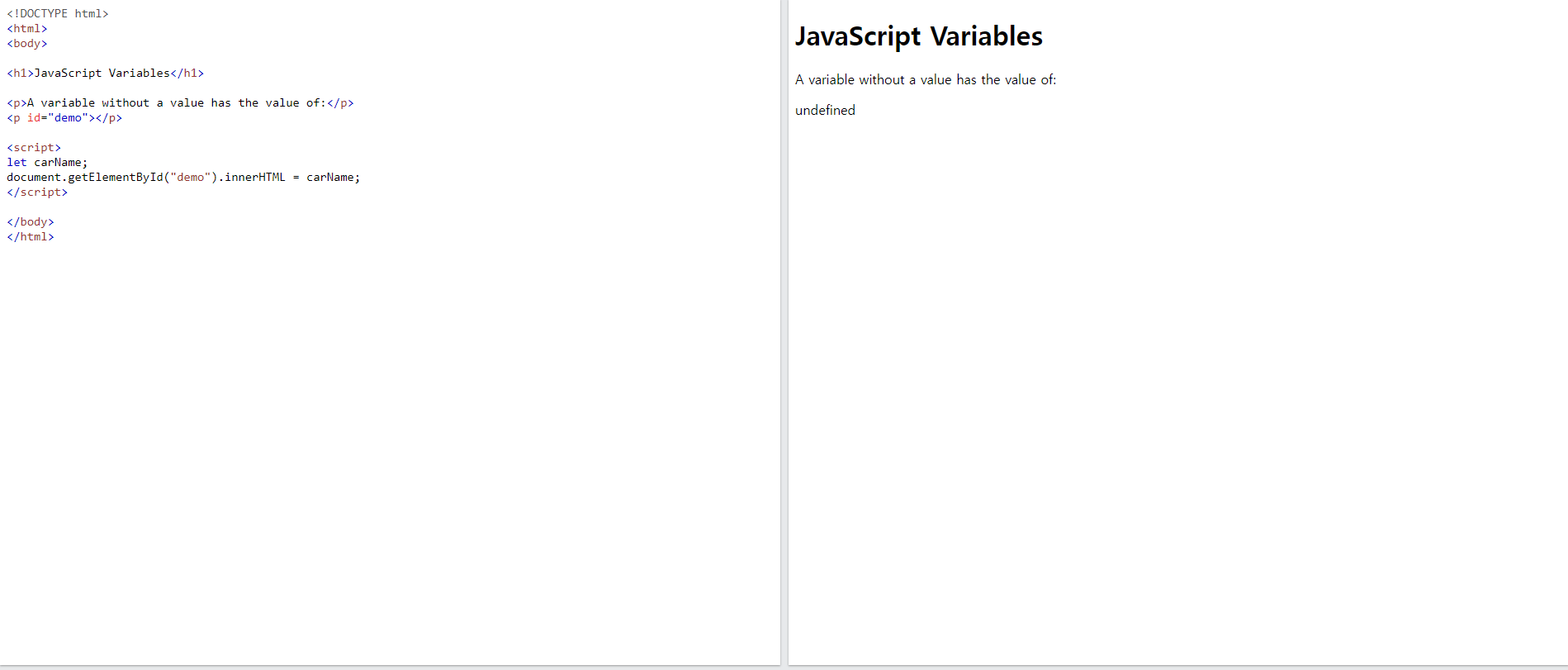Click the closing </script> tag line
Screen dimensions: 1568x670
click(37, 192)
